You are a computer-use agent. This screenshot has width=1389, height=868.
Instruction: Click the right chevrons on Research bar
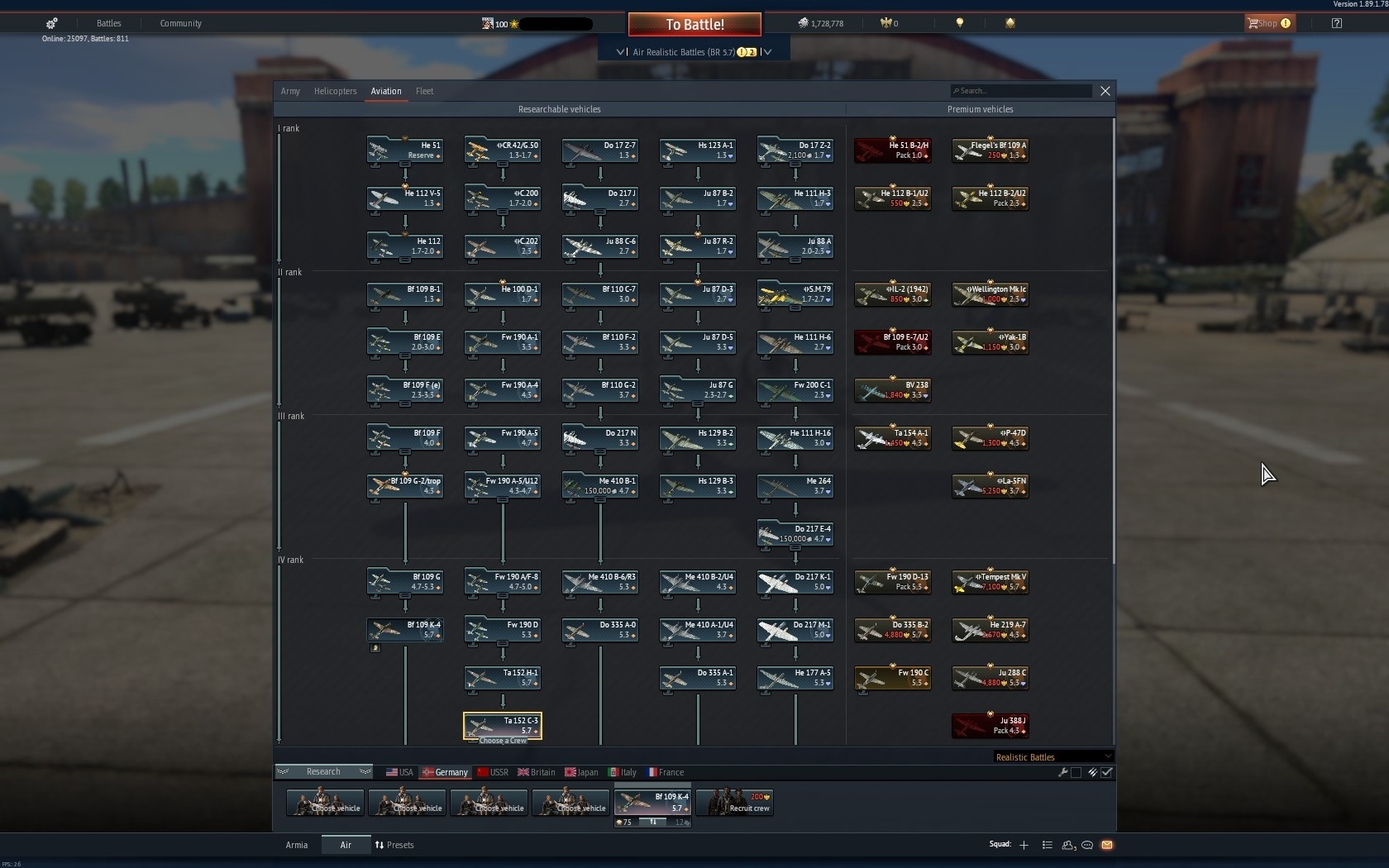pyautogui.click(x=365, y=771)
